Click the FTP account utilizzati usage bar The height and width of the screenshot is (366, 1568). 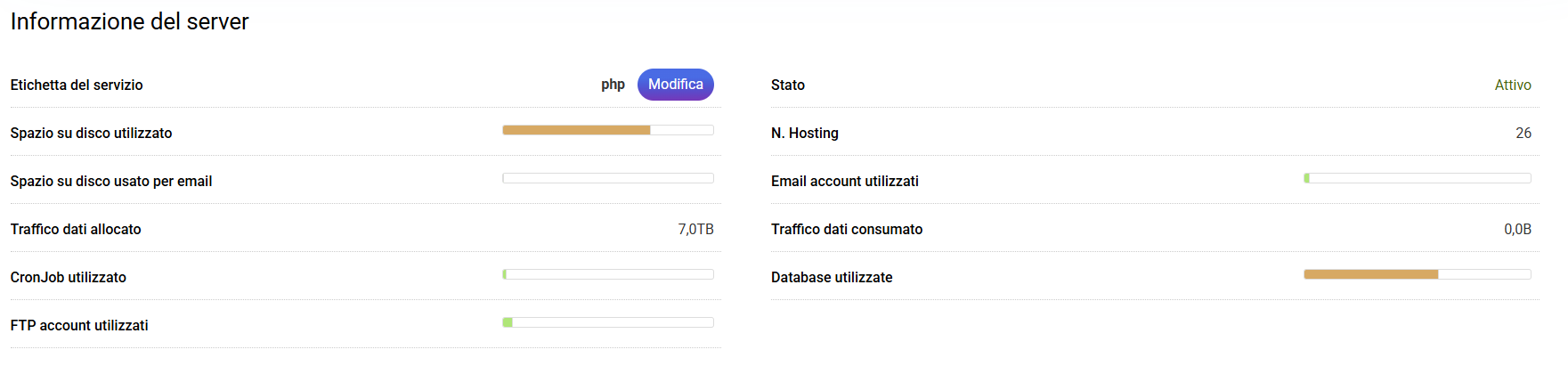pyautogui.click(x=608, y=322)
